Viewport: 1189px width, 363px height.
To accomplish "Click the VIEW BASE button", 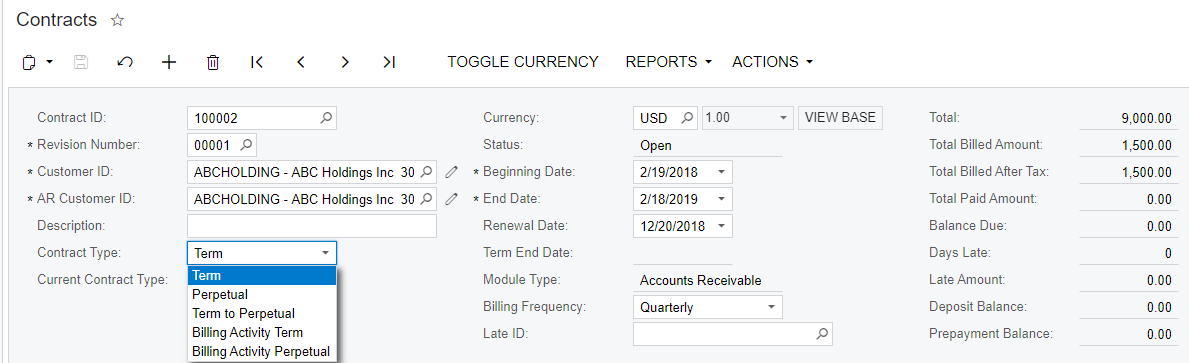I will pos(840,117).
